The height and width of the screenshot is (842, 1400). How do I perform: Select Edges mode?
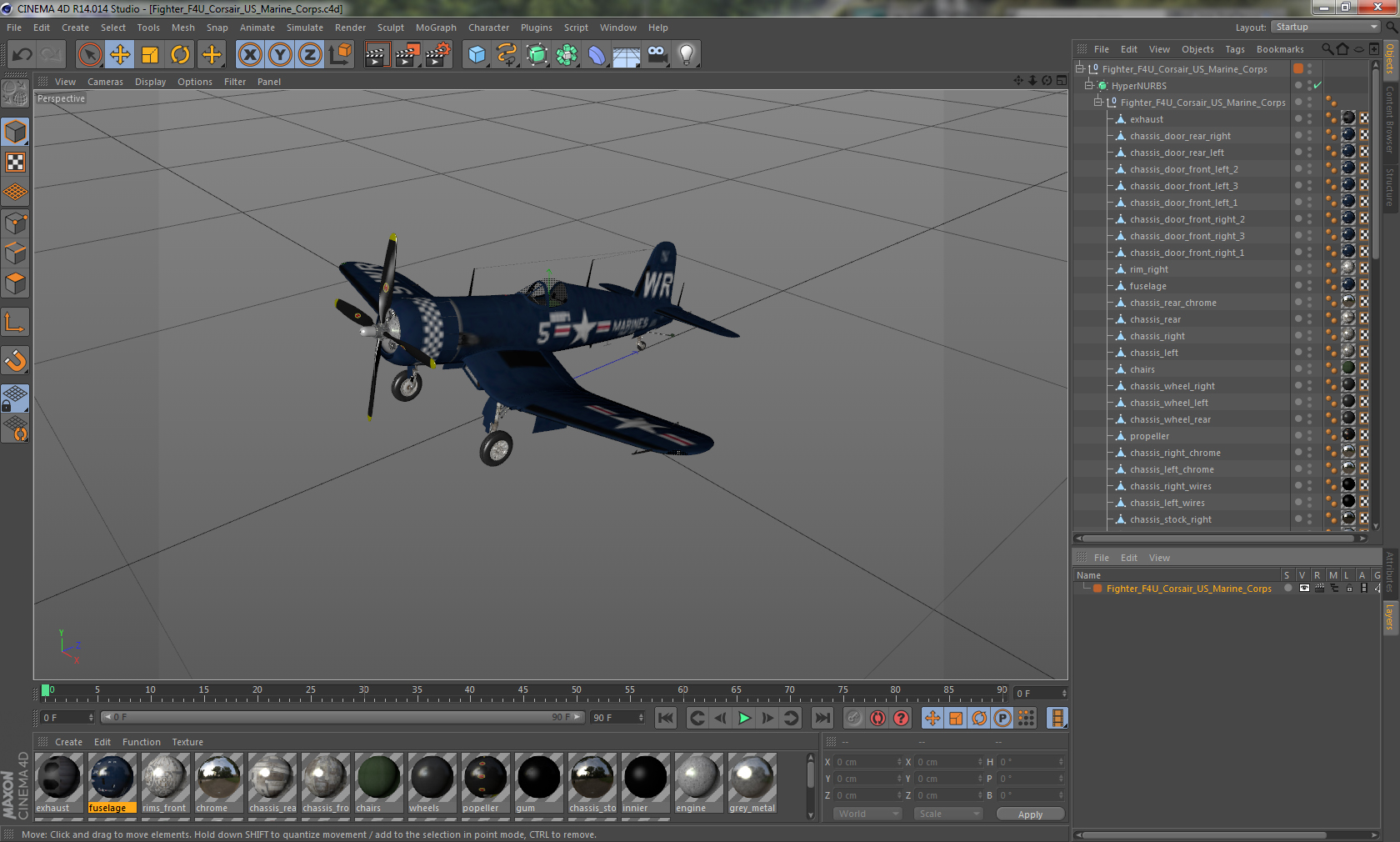(x=15, y=253)
